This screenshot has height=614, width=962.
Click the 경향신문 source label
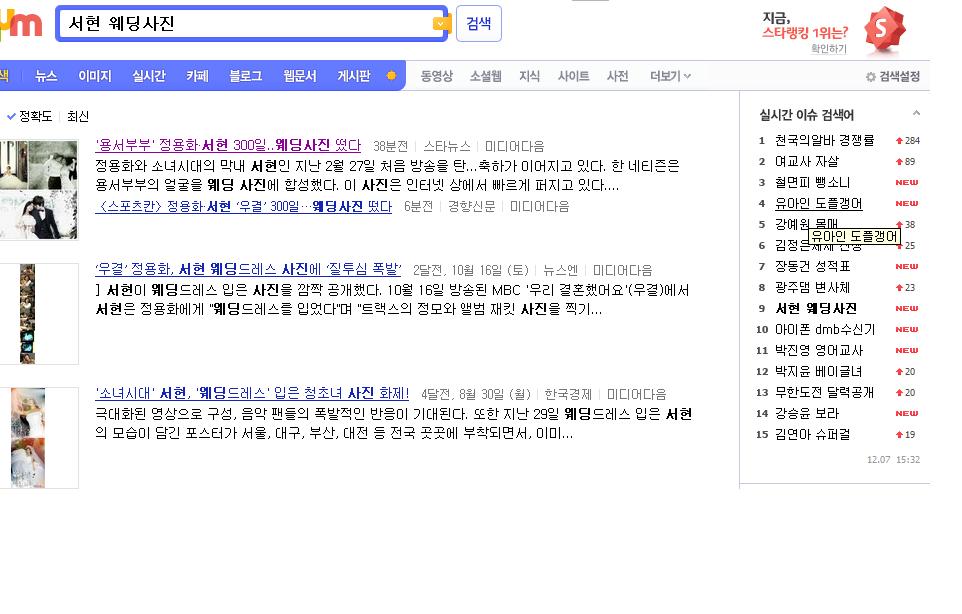pyautogui.click(x=471, y=207)
